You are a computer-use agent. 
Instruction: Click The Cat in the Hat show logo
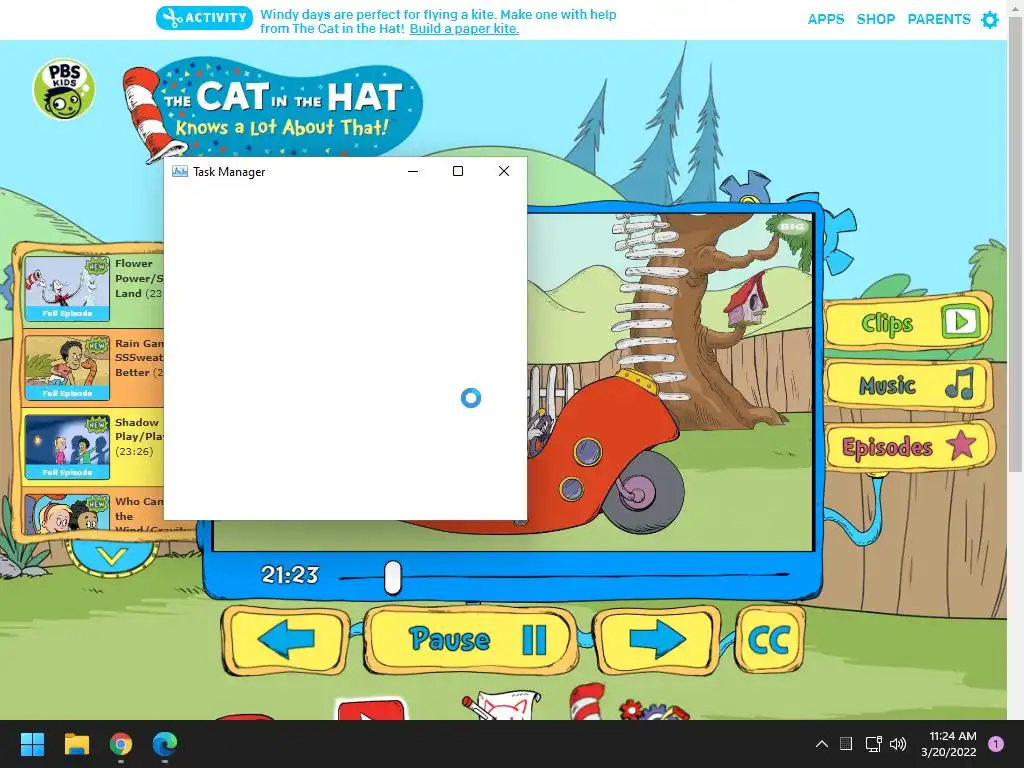(273, 110)
